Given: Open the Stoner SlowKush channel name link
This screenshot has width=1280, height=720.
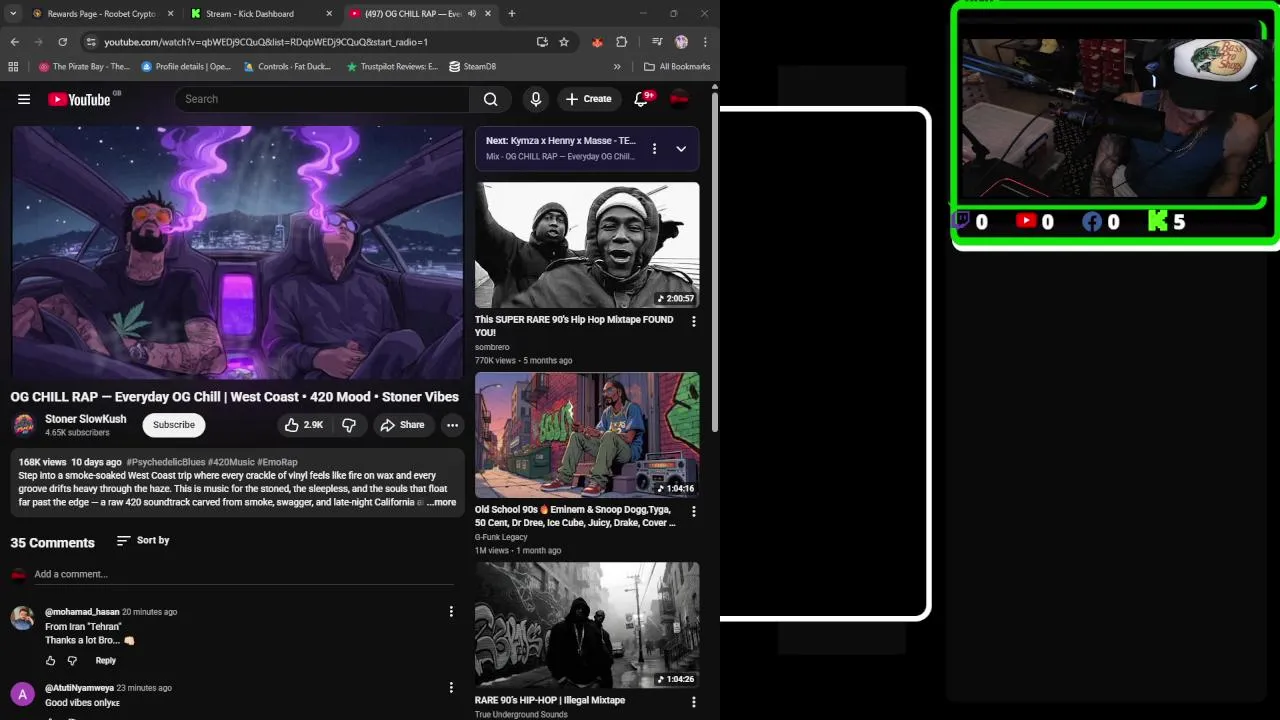Looking at the screenshot, I should coord(86,419).
